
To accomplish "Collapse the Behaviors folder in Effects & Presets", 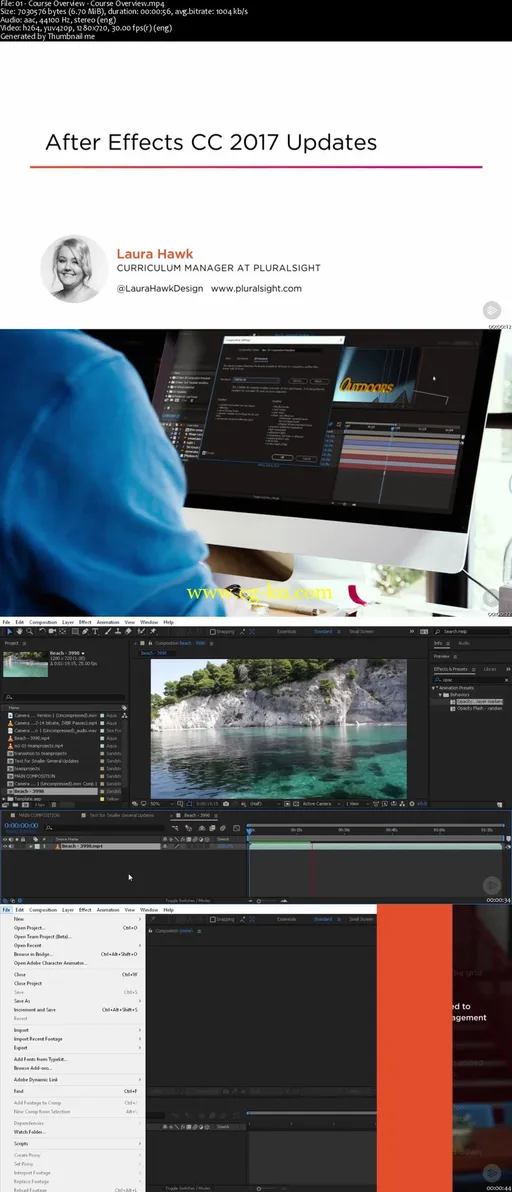I will [439, 695].
